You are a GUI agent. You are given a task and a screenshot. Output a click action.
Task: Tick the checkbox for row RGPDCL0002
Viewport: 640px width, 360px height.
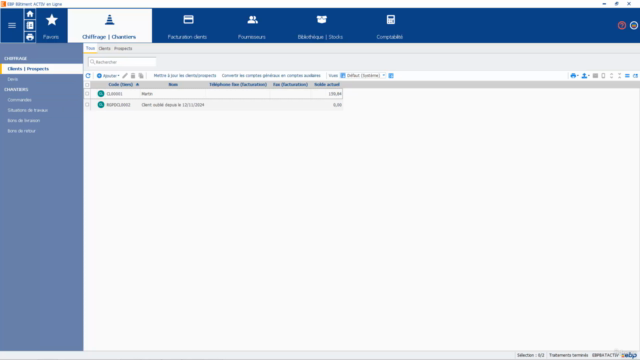(87, 105)
